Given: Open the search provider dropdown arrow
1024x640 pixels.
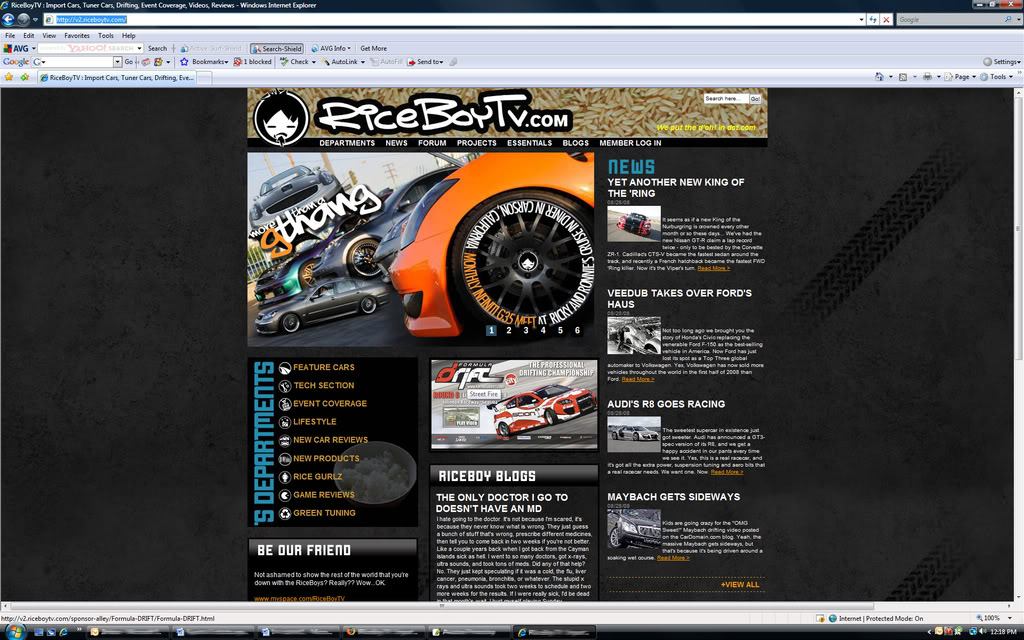Looking at the screenshot, I should 1017,20.
